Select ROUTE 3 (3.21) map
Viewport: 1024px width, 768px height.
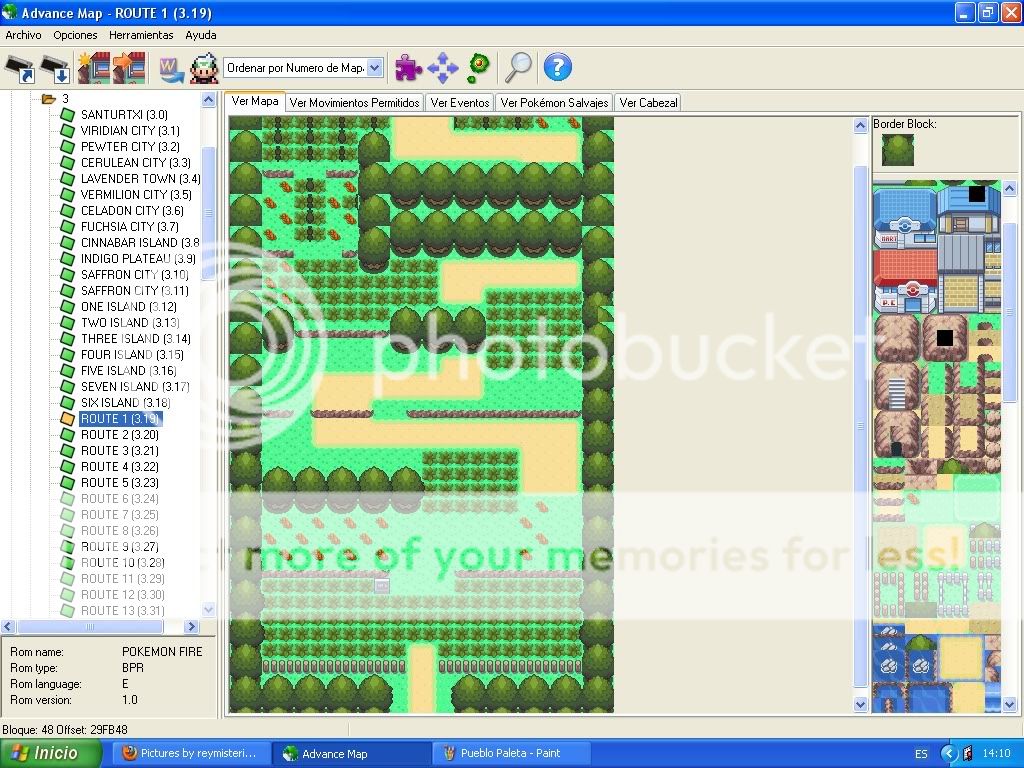pyautogui.click(x=120, y=451)
